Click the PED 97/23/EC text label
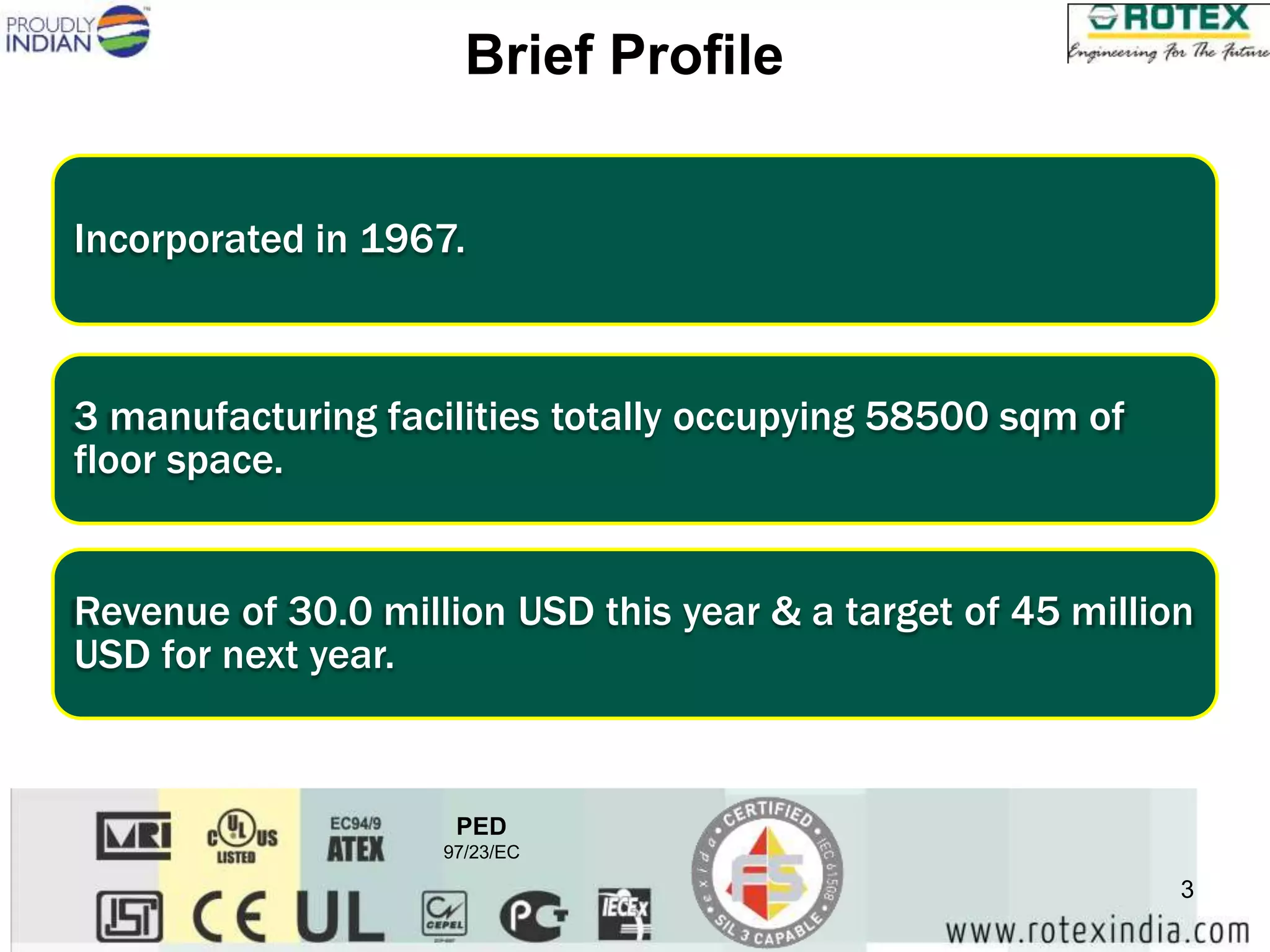1270x952 pixels. [481, 838]
